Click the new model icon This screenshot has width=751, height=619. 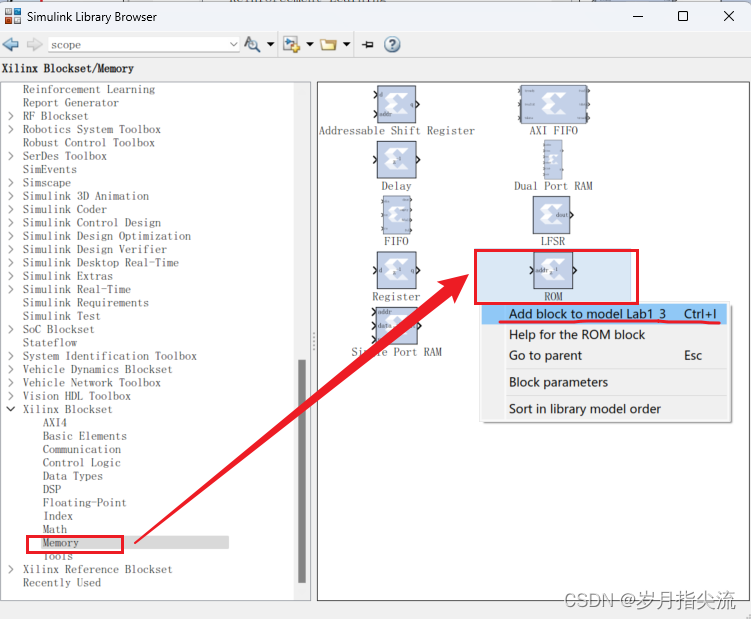pyautogui.click(x=291, y=45)
